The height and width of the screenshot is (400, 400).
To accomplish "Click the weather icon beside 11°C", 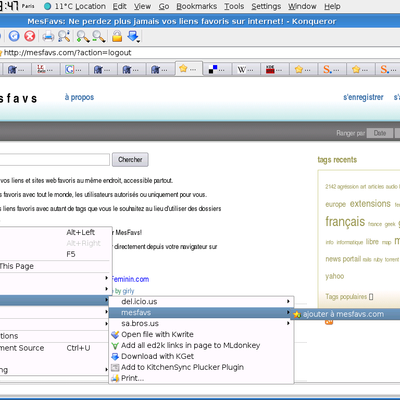I will [x=48, y=6].
